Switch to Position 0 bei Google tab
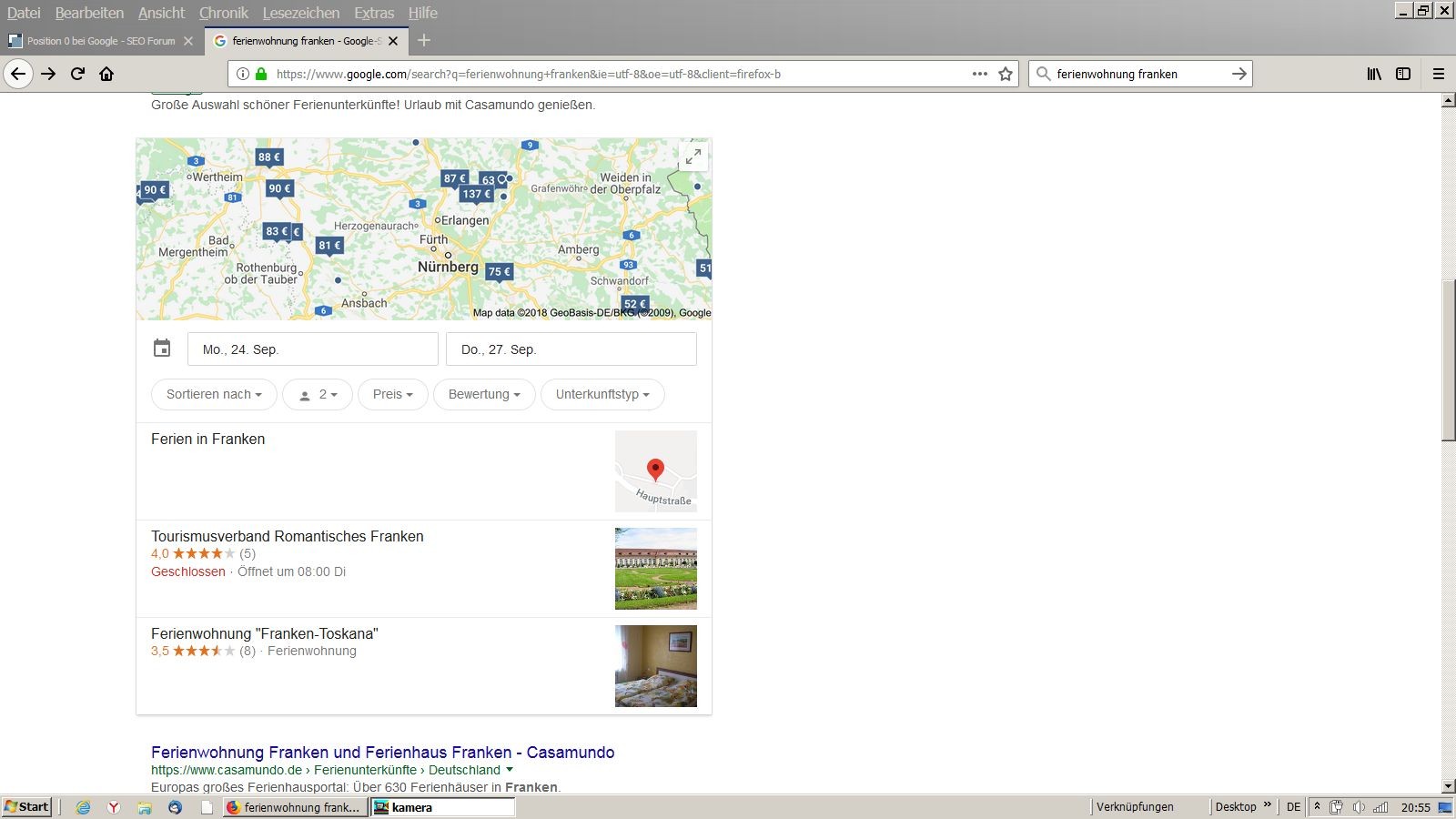Viewport: 1456px width, 819px height. 100,41
